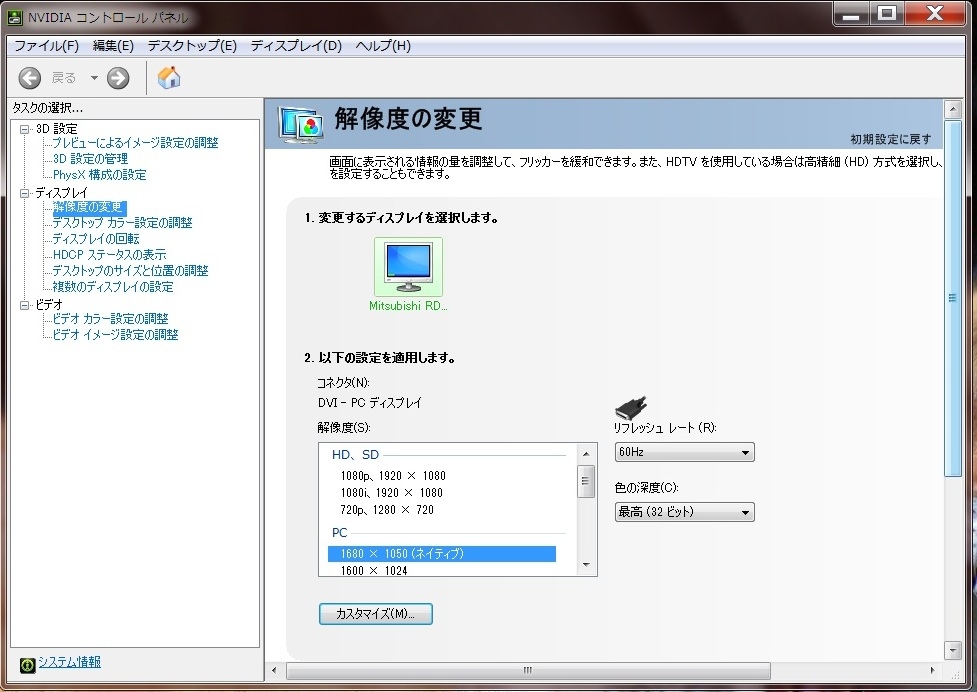Click resolution list scroll up arrow

pyautogui.click(x=586, y=454)
